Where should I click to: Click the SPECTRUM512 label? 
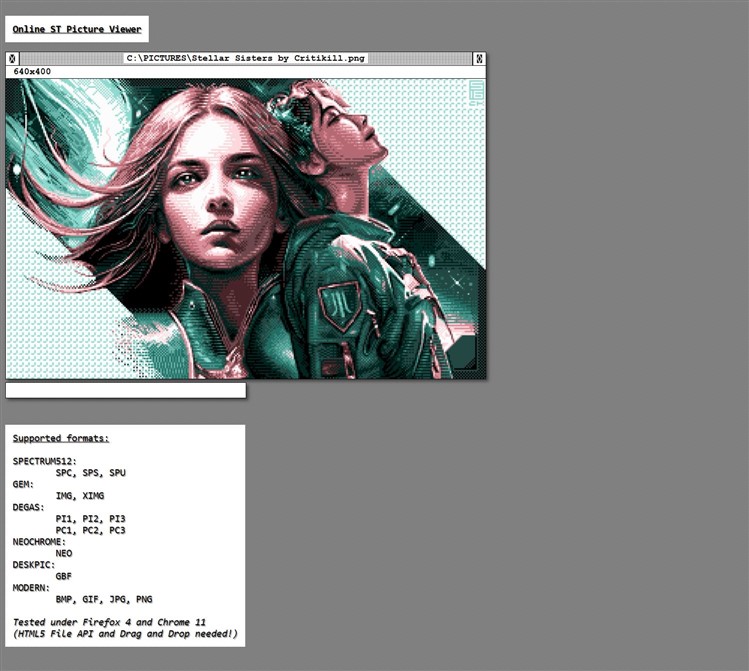[44, 461]
